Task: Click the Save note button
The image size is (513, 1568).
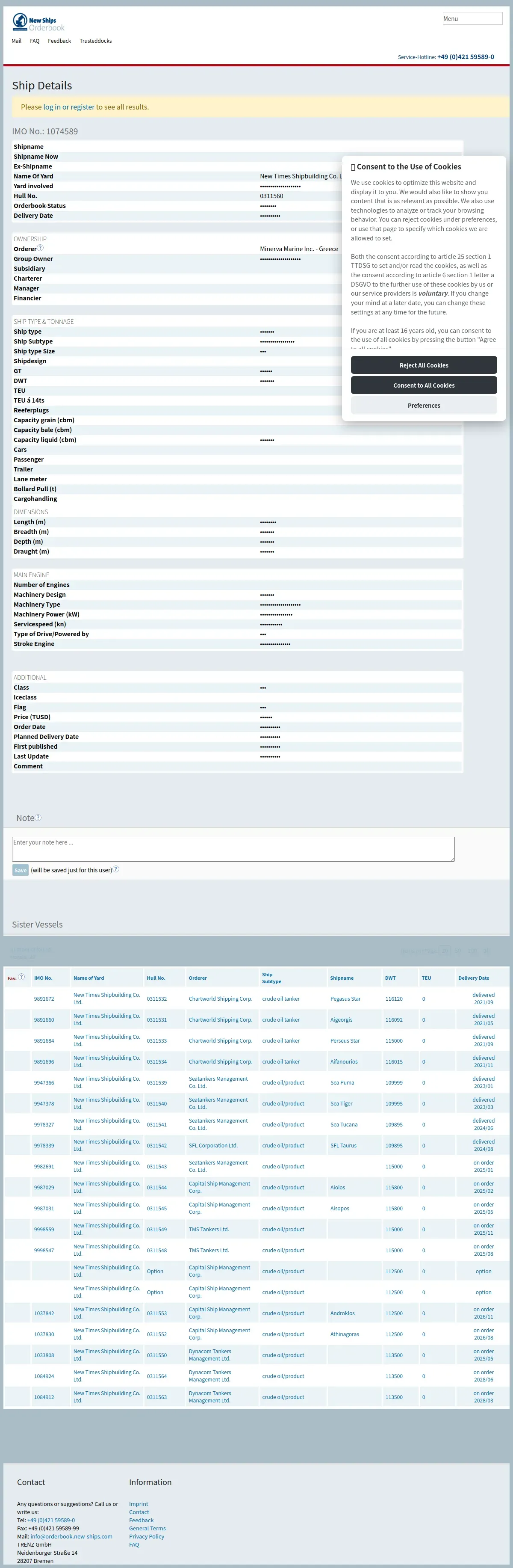Action: click(x=20, y=871)
